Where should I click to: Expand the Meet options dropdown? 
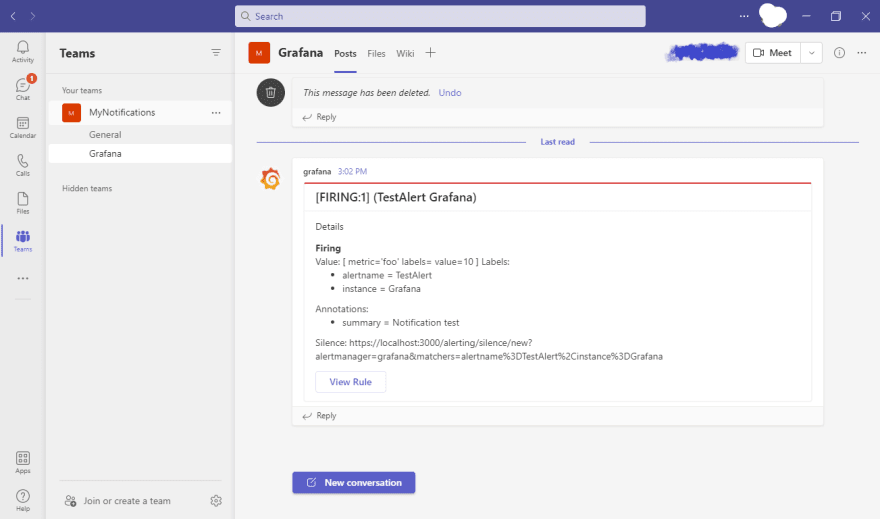(x=812, y=53)
